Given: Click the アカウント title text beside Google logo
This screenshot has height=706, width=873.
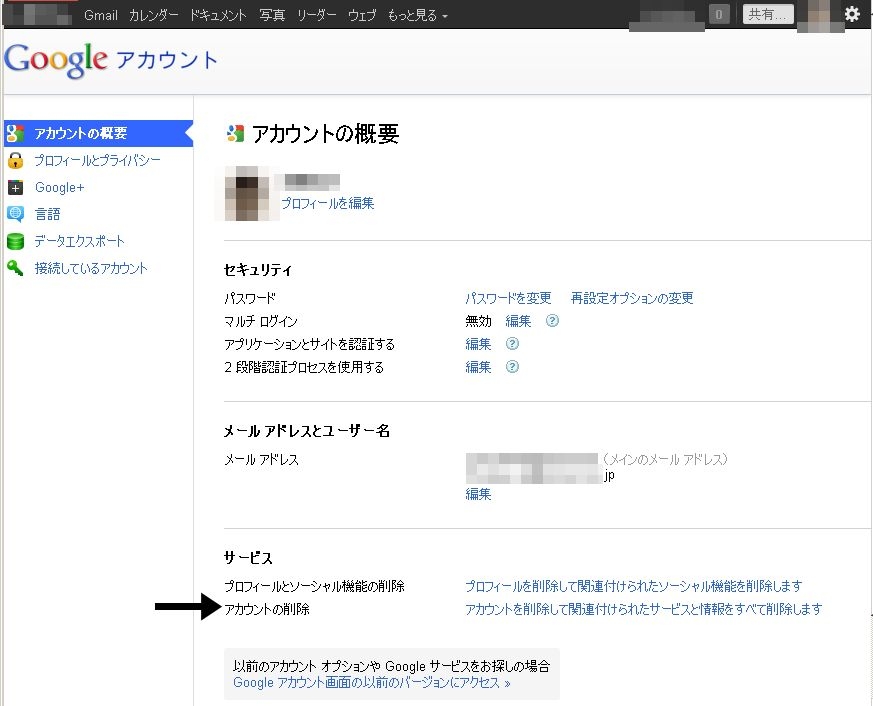Looking at the screenshot, I should 166,60.
